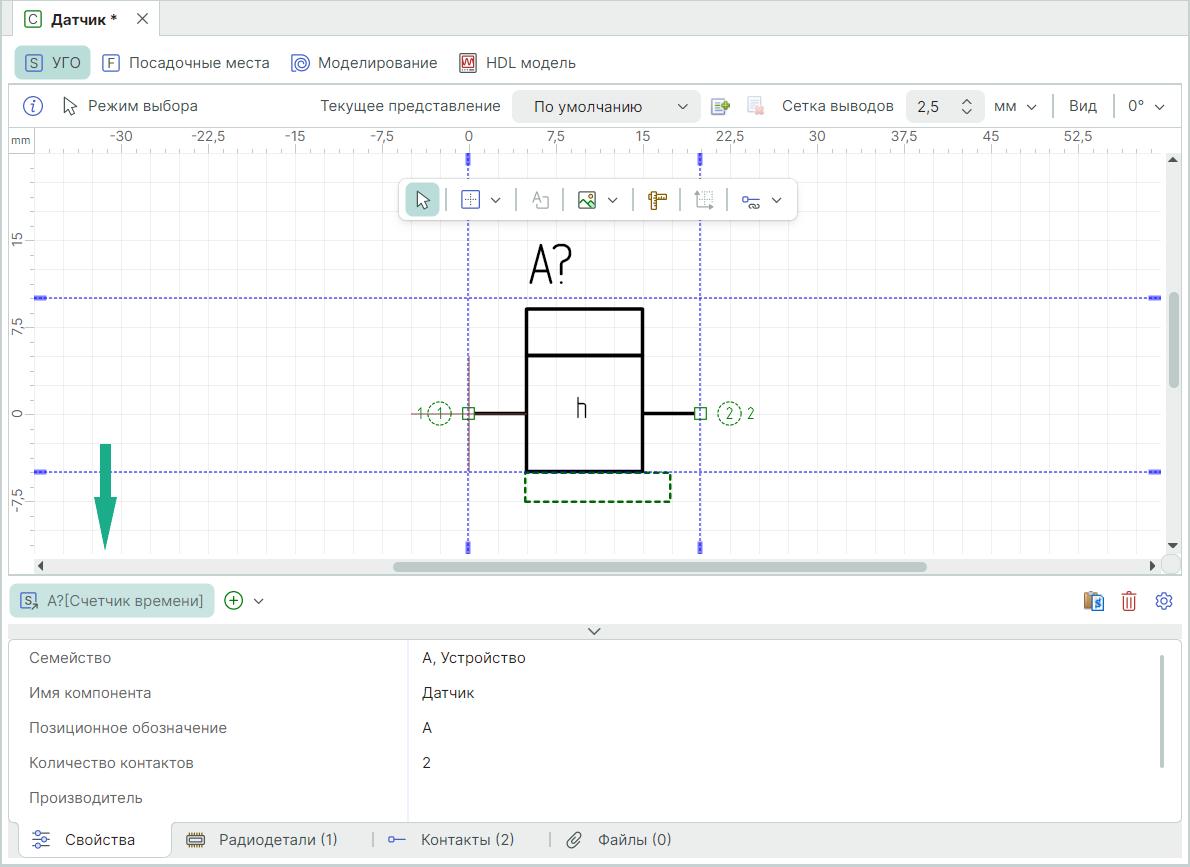Collapse the properties panel with chevron
Screen dimensions: 1190x867
tap(594, 631)
